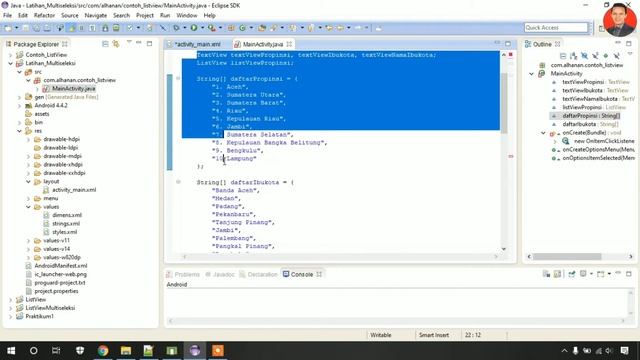Open Chrome from the Windows taskbar
The height and width of the screenshot is (360, 640).
point(103,351)
